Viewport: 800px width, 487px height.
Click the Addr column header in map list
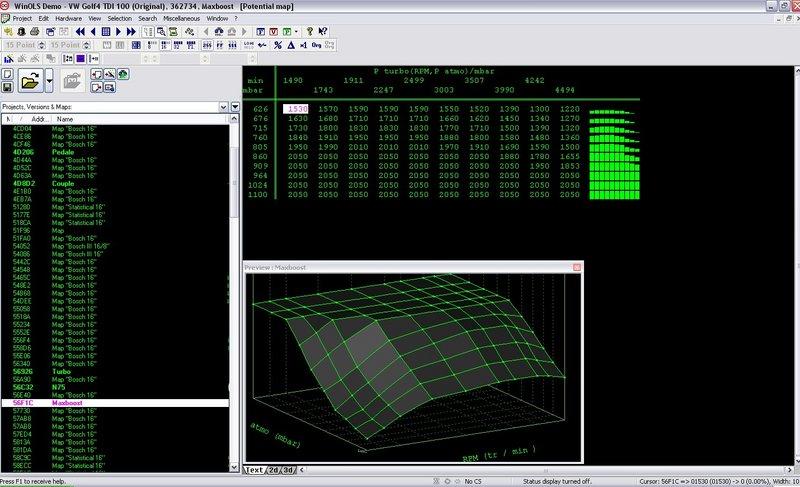click(x=39, y=119)
